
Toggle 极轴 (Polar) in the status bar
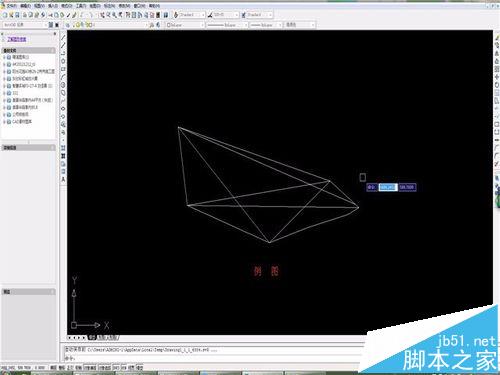tap(79, 368)
